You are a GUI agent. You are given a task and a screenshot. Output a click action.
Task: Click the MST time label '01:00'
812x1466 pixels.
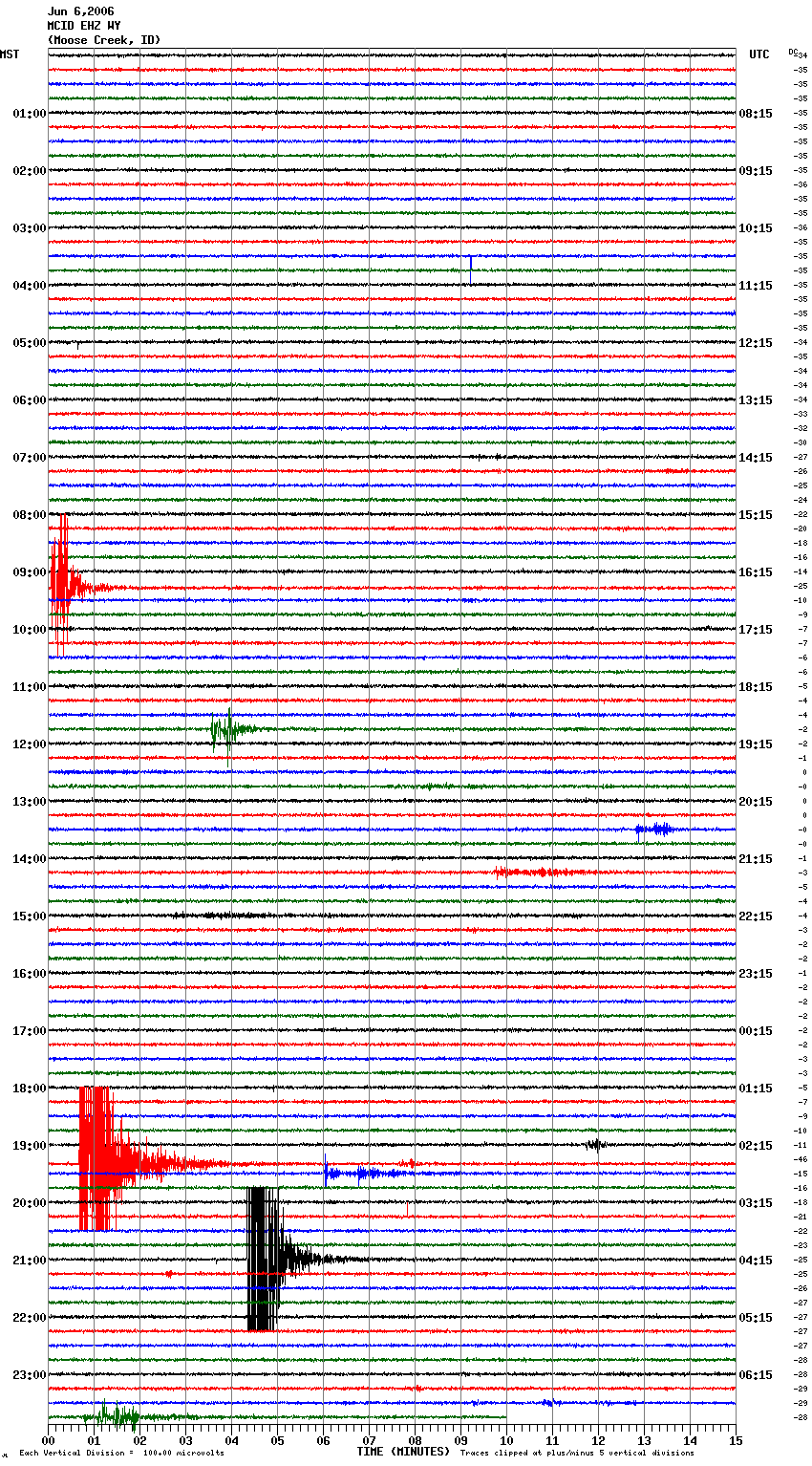point(30,114)
